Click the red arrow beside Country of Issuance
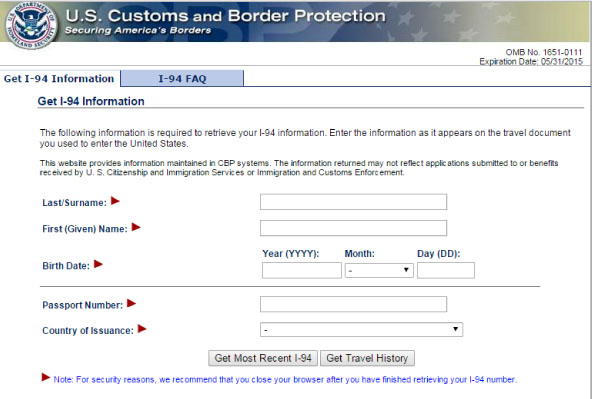The height and width of the screenshot is (399, 592). pyautogui.click(x=142, y=329)
